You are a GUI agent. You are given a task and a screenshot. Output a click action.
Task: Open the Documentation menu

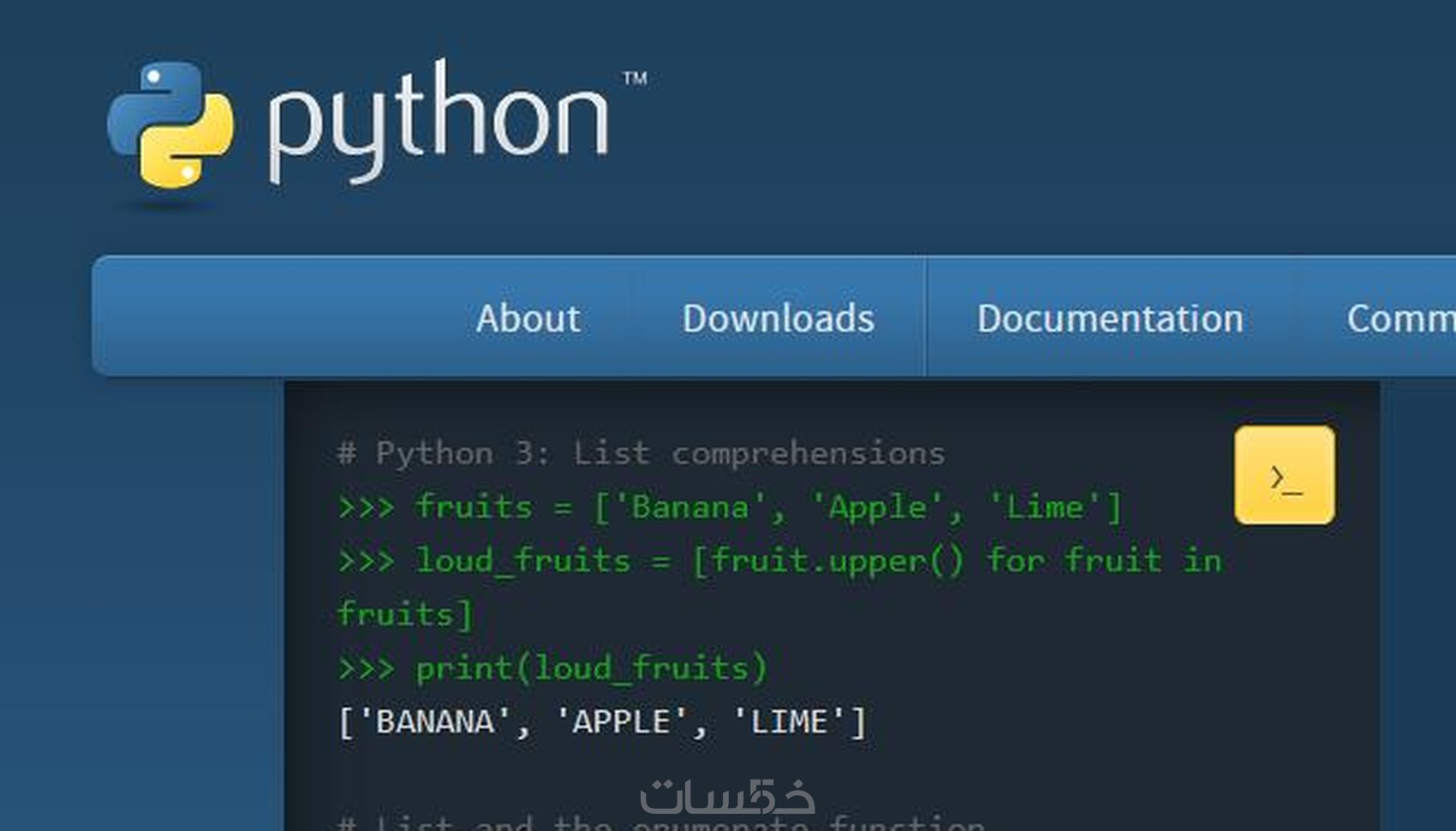(x=1110, y=319)
